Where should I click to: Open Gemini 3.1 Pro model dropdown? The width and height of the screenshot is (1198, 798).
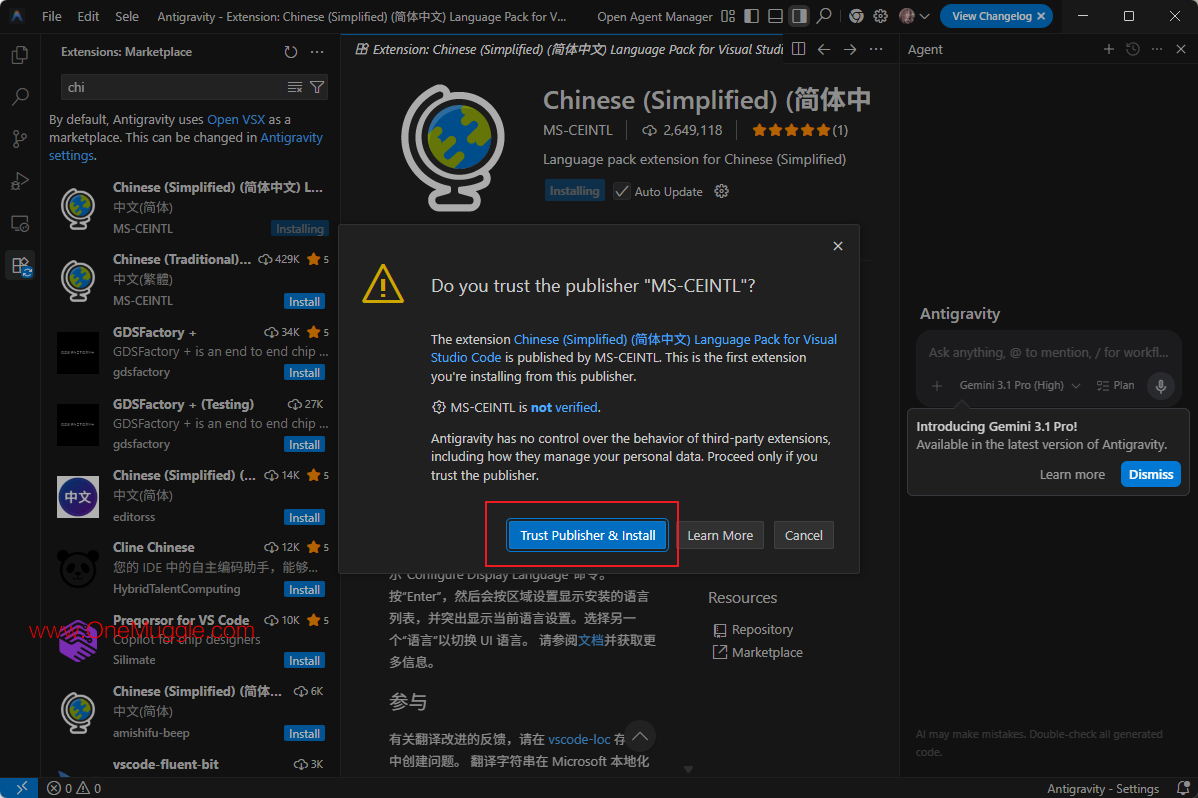(x=1019, y=385)
